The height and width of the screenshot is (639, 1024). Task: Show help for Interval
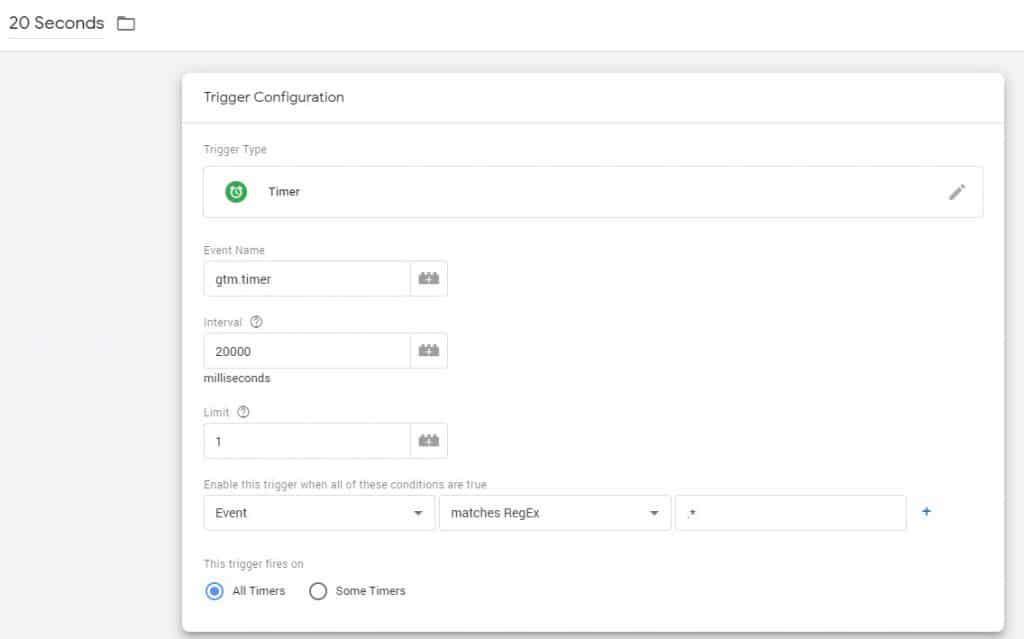[x=256, y=322]
